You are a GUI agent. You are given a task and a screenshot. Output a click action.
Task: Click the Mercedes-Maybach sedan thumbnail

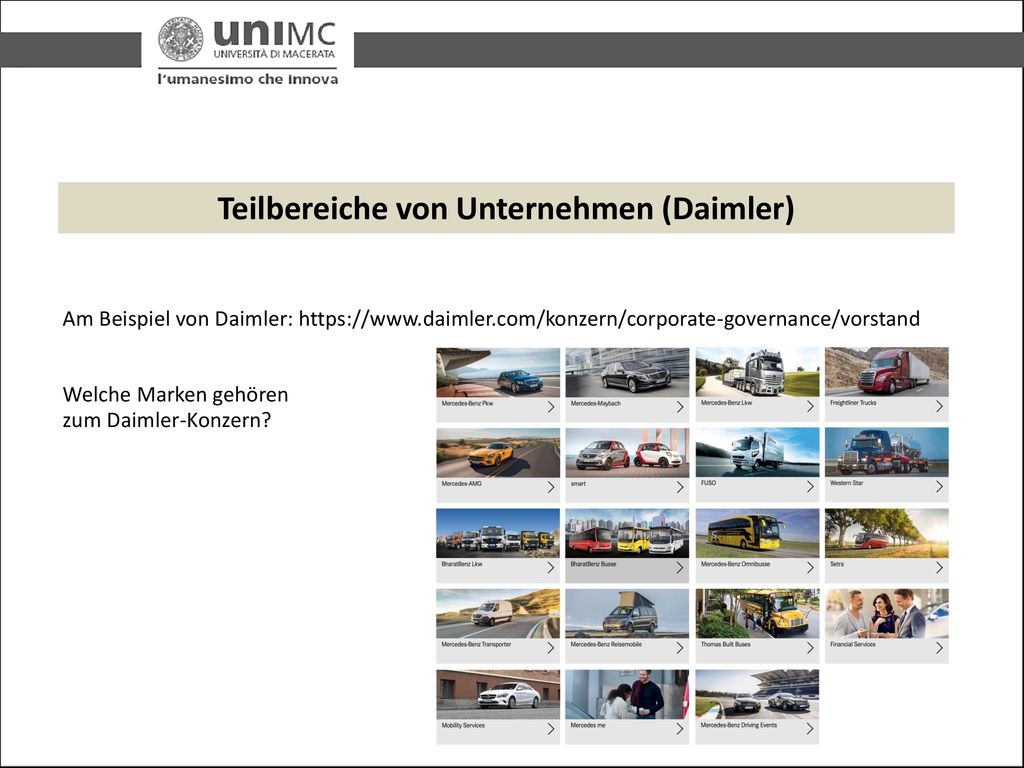point(627,372)
